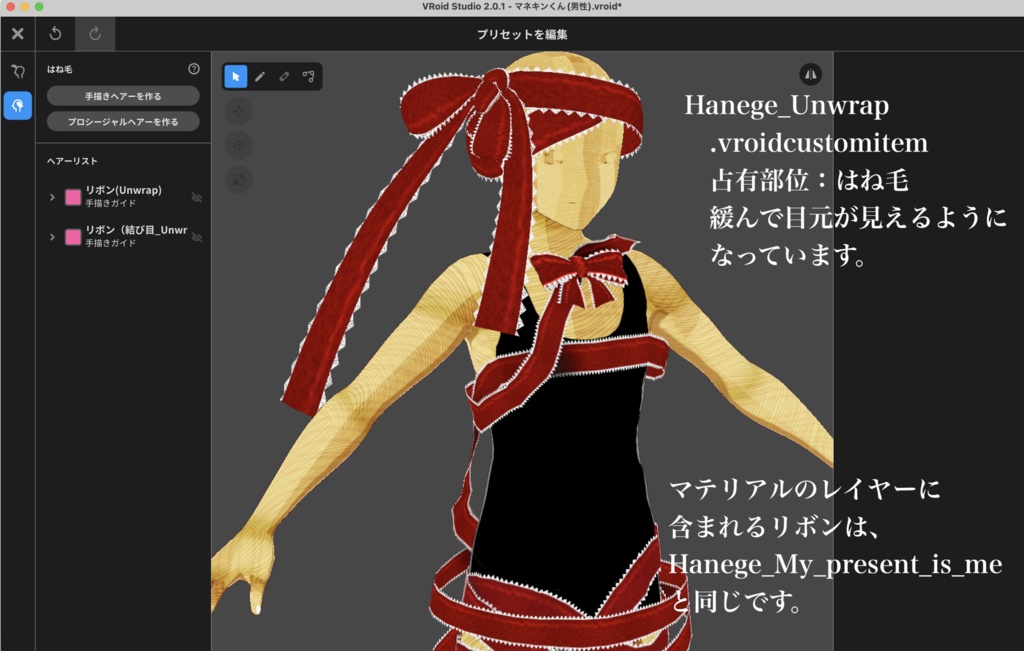
Task: Select the eraser tool in the toolbar
Action: (284, 77)
